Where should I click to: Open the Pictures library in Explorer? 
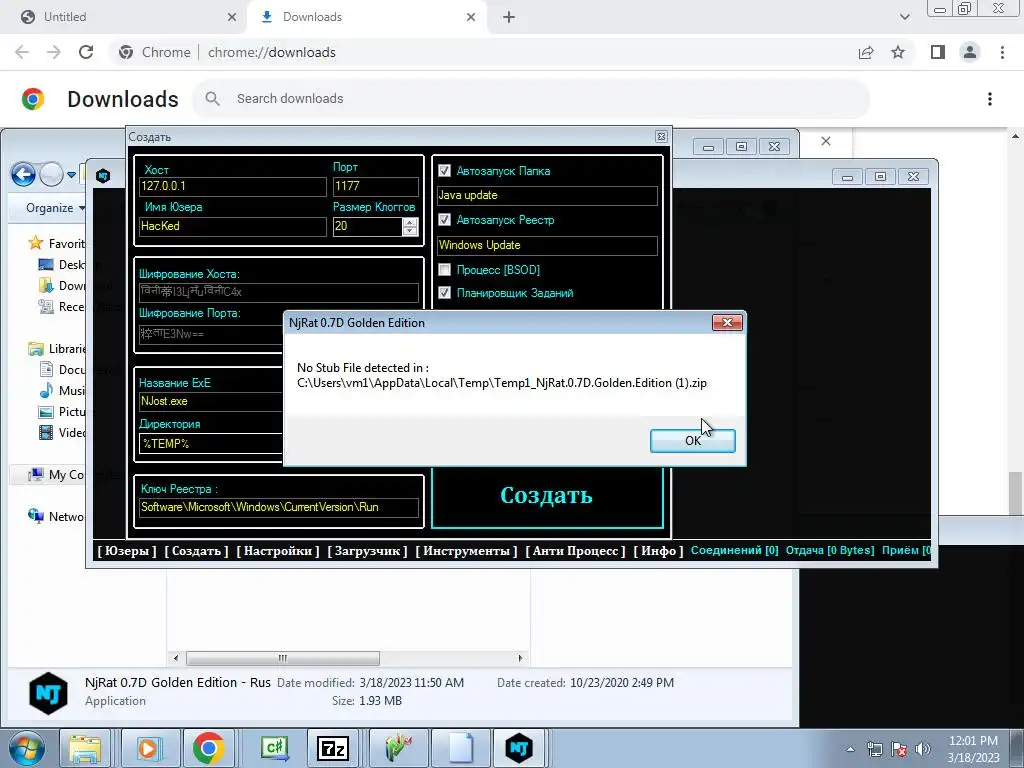click(x=62, y=411)
